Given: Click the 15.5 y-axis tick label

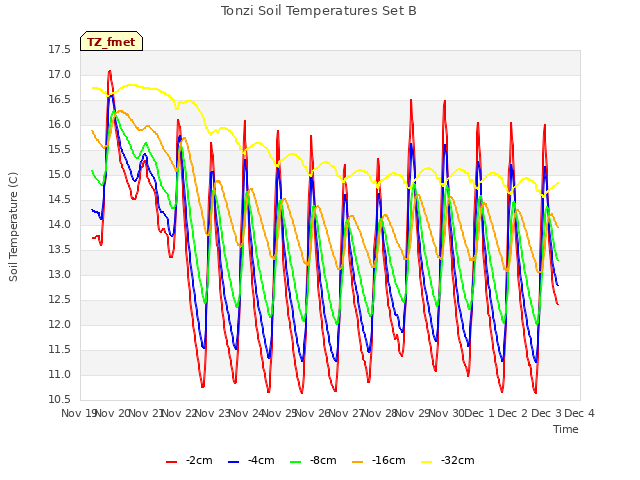Looking at the screenshot, I should click(x=60, y=150).
